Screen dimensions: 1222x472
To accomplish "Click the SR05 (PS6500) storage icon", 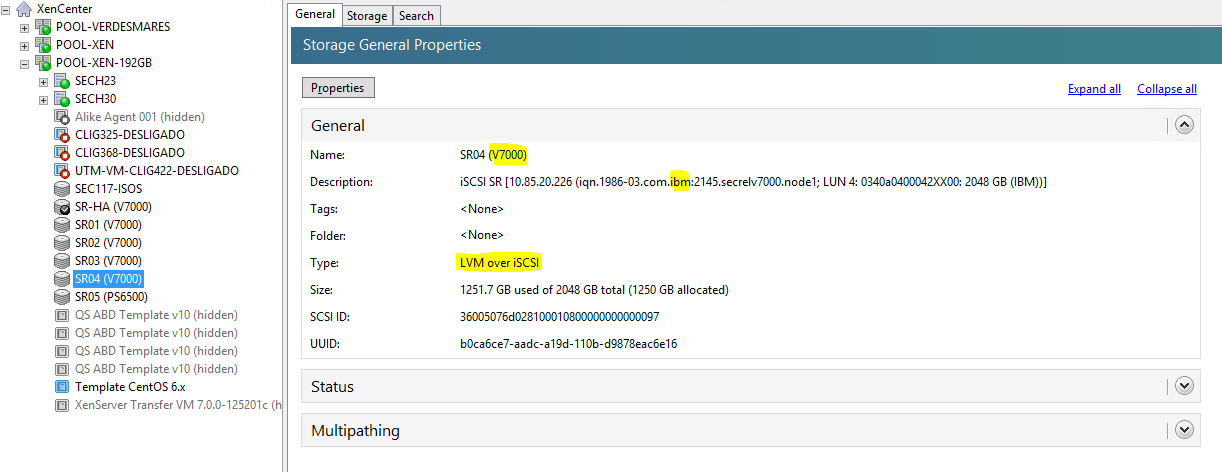I will (62, 297).
